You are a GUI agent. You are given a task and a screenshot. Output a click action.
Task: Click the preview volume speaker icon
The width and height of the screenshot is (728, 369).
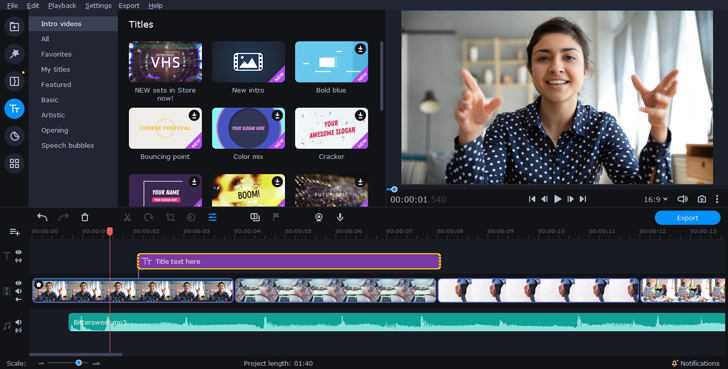pos(682,199)
